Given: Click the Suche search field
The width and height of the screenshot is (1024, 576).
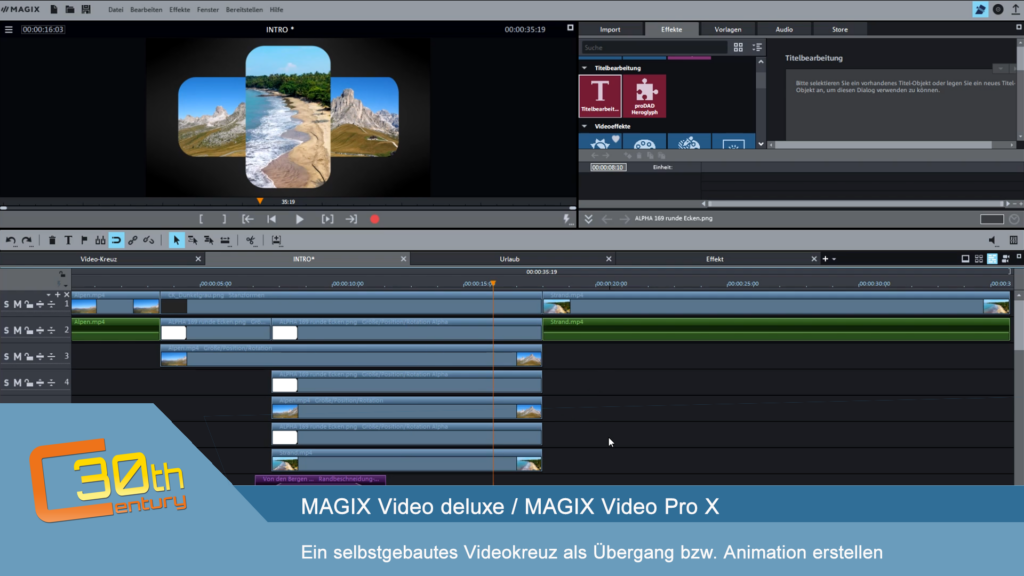Looking at the screenshot, I should [654, 48].
